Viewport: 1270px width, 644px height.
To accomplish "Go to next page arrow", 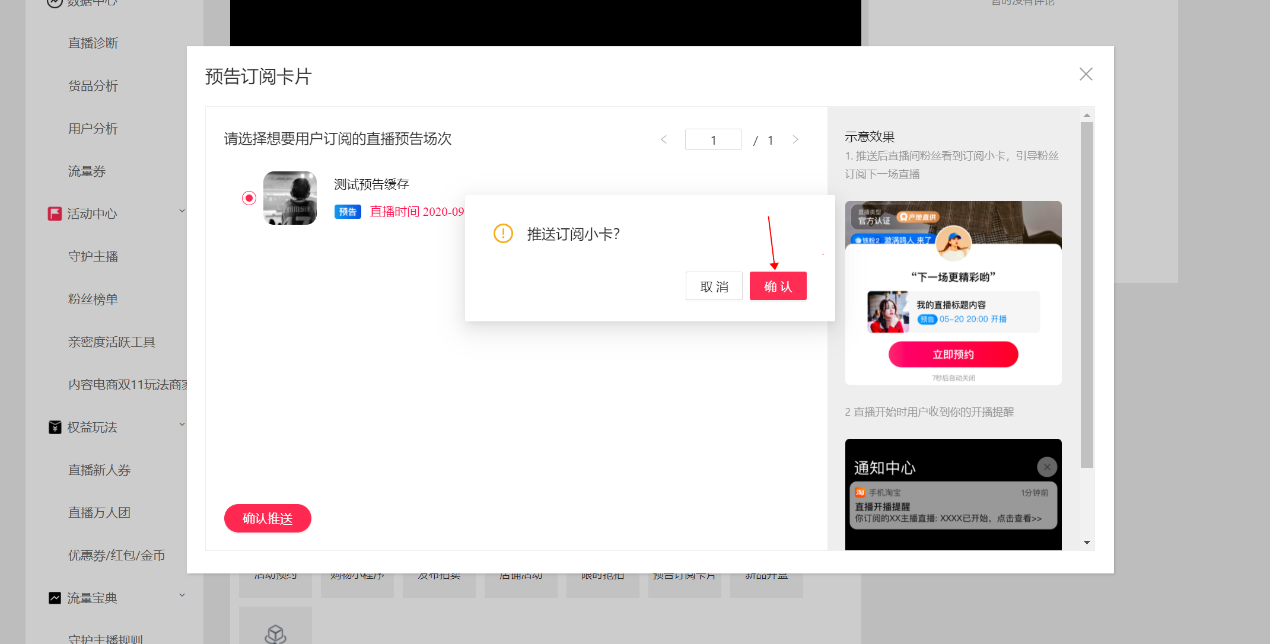I will click(796, 140).
